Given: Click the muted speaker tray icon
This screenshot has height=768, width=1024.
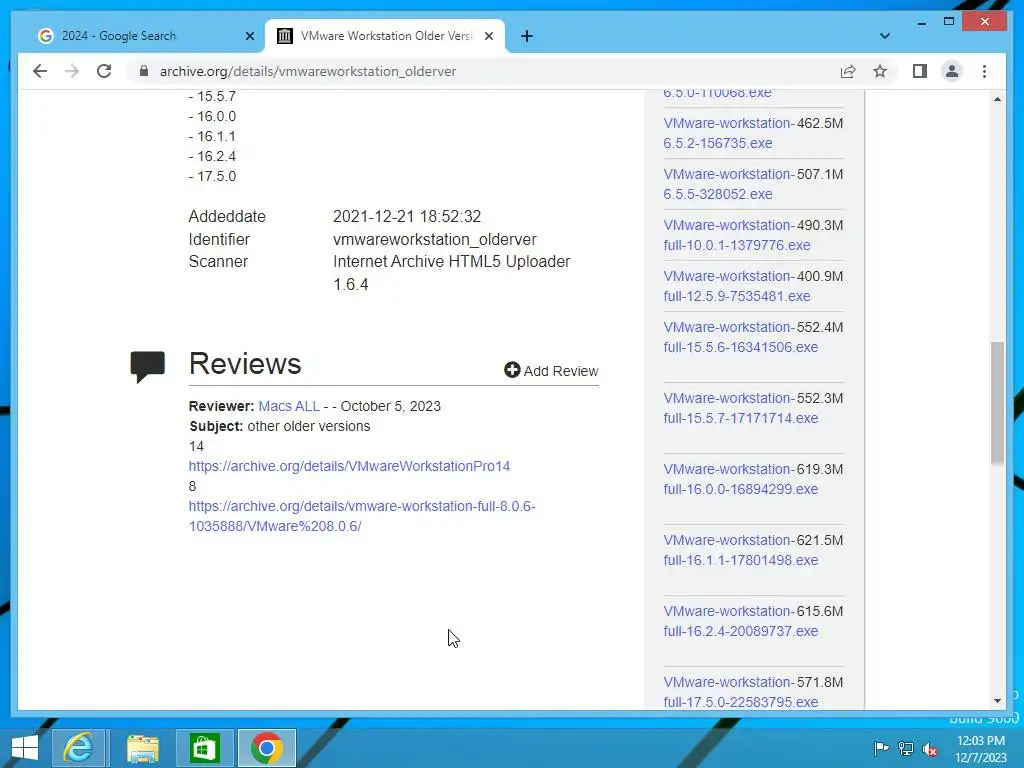Looking at the screenshot, I should (x=929, y=748).
